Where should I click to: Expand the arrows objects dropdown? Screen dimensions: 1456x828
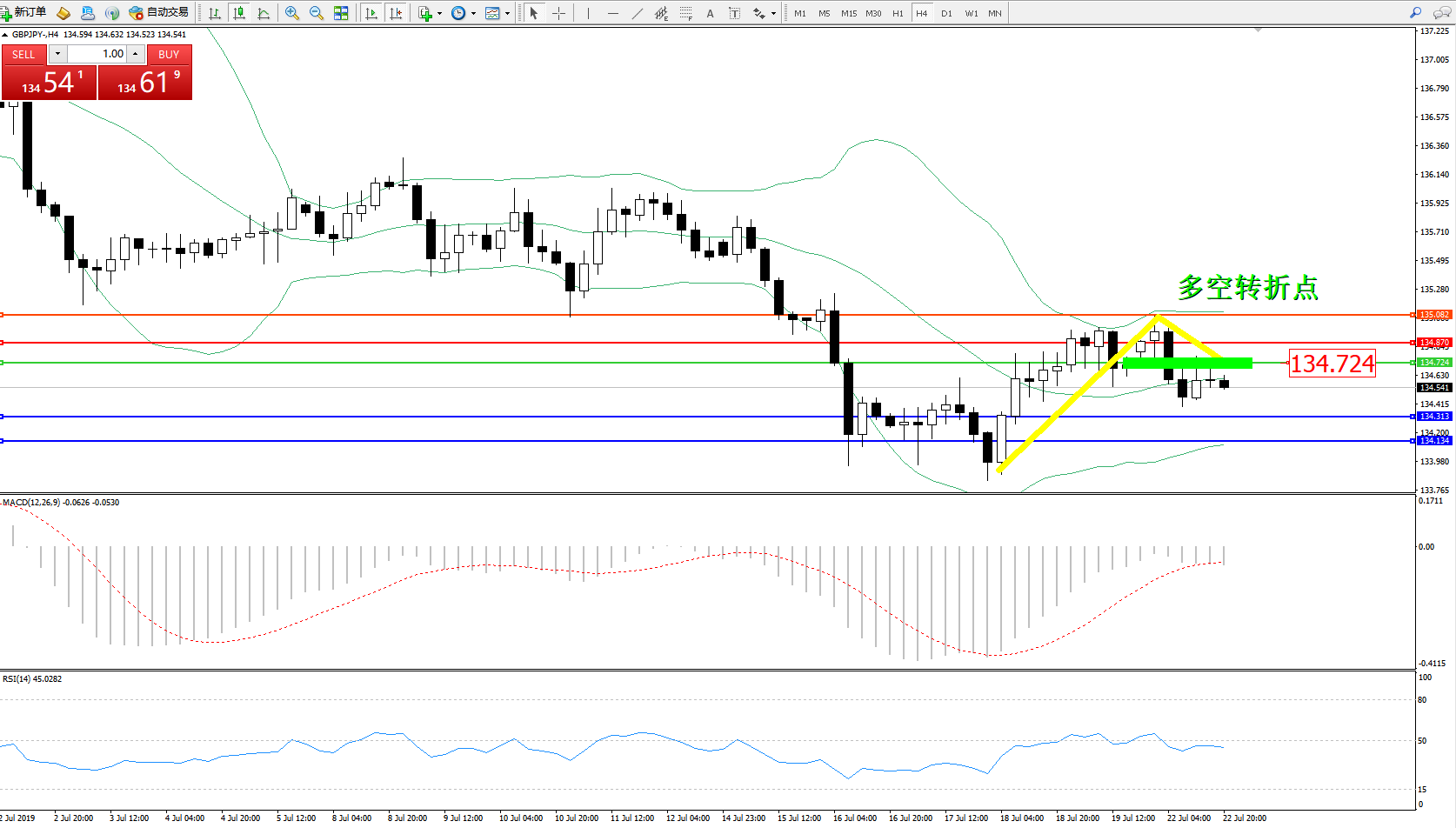pyautogui.click(x=773, y=13)
